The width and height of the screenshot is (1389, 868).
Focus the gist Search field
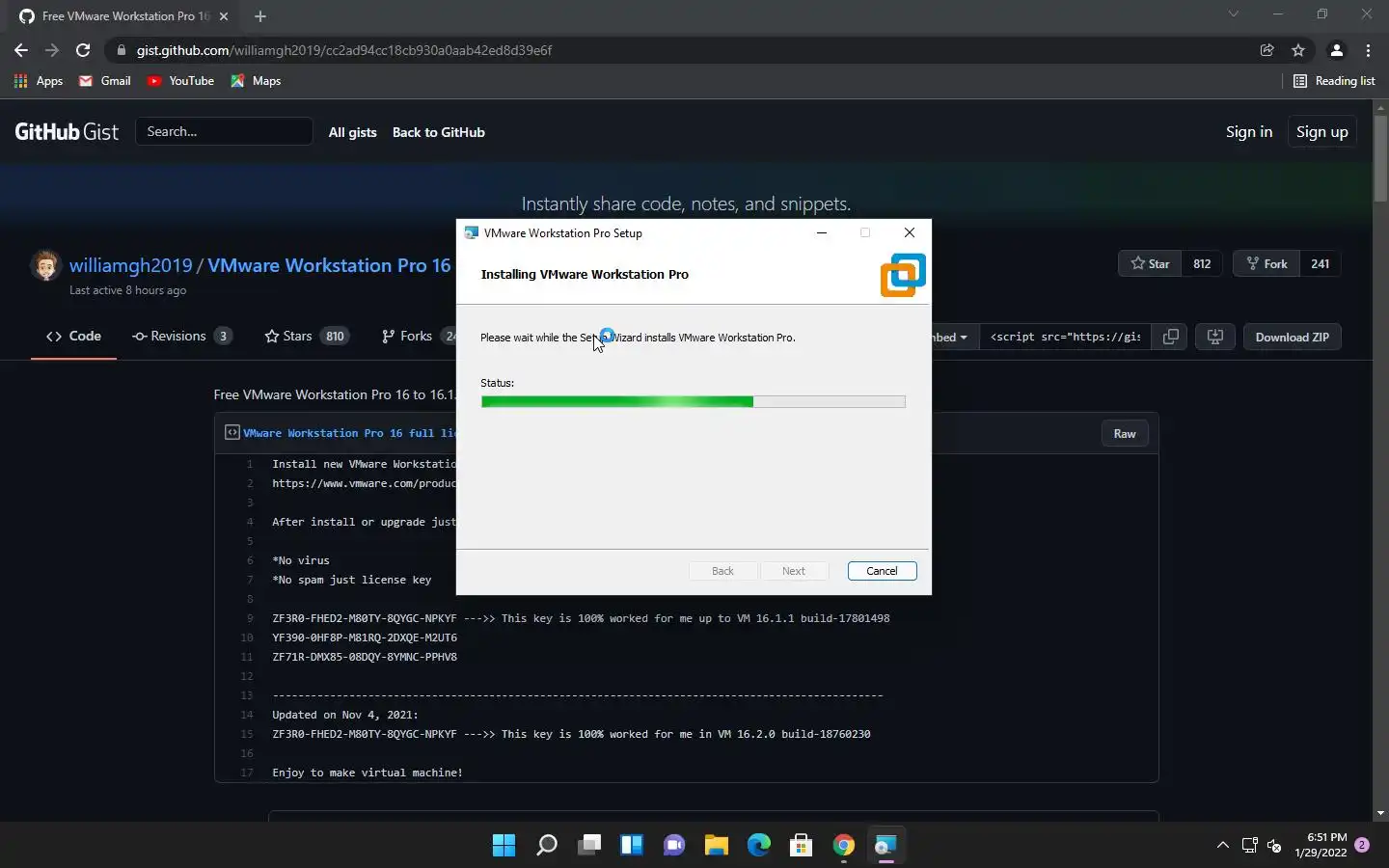(224, 131)
